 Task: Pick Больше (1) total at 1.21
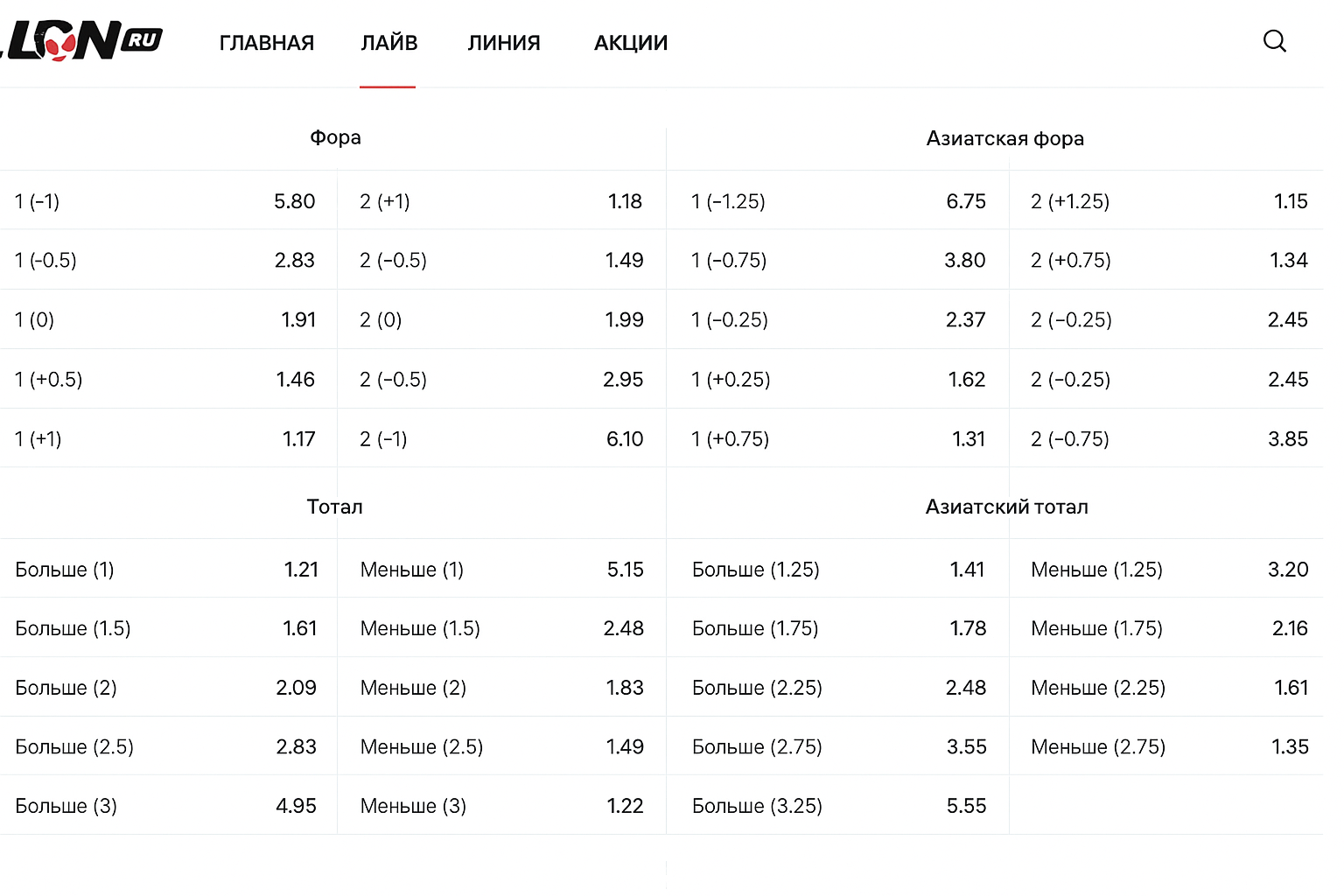click(166, 570)
